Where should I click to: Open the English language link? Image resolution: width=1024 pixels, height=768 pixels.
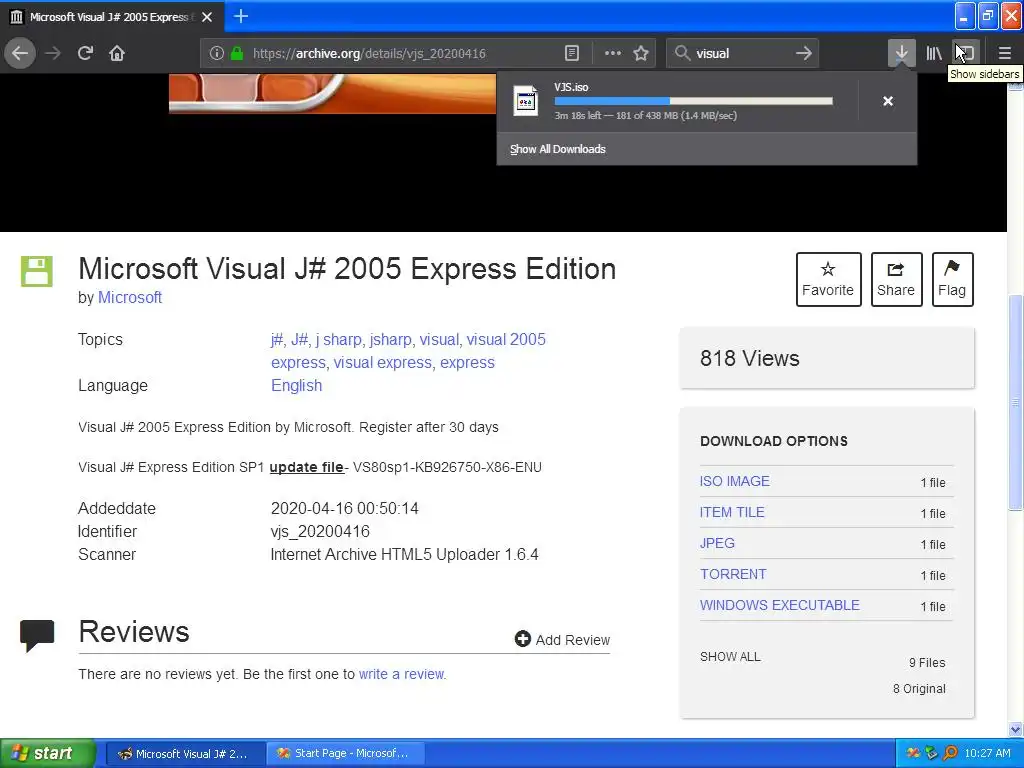pos(296,385)
